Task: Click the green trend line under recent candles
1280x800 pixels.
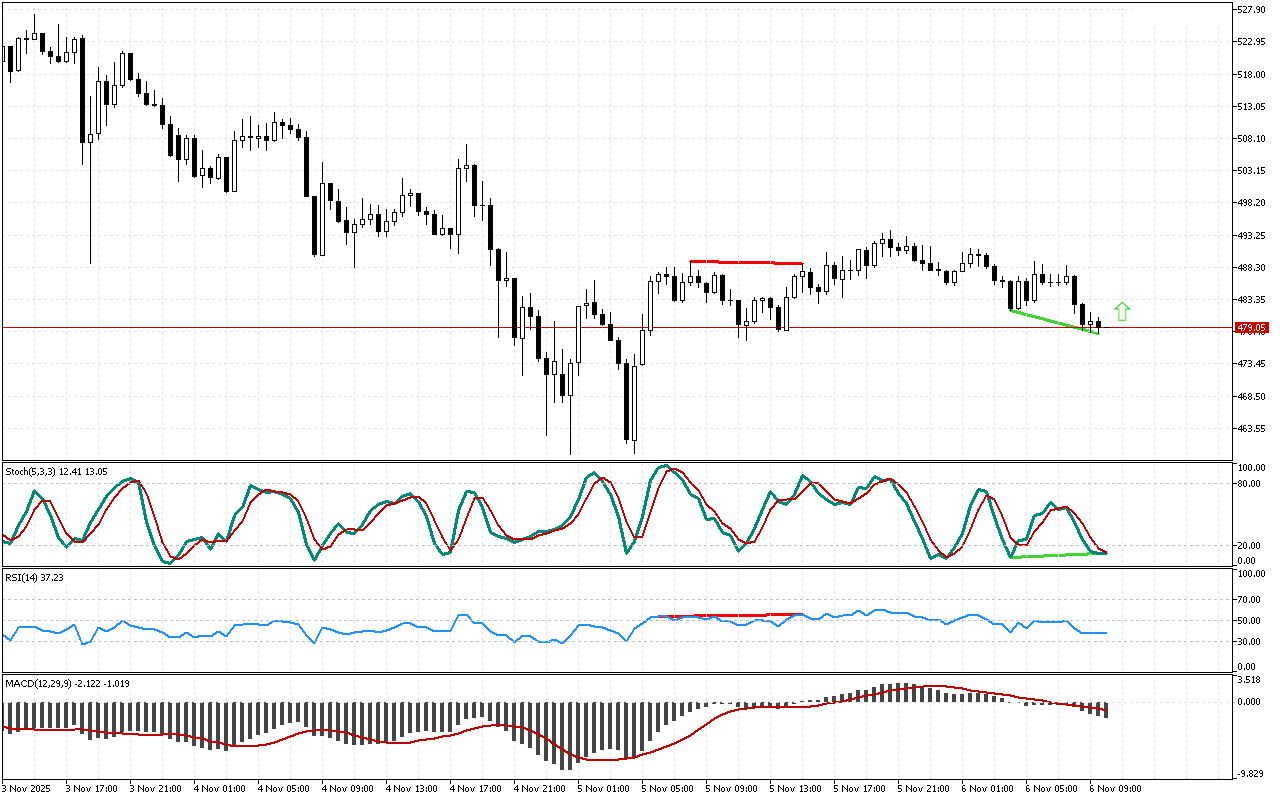Action: point(1054,322)
